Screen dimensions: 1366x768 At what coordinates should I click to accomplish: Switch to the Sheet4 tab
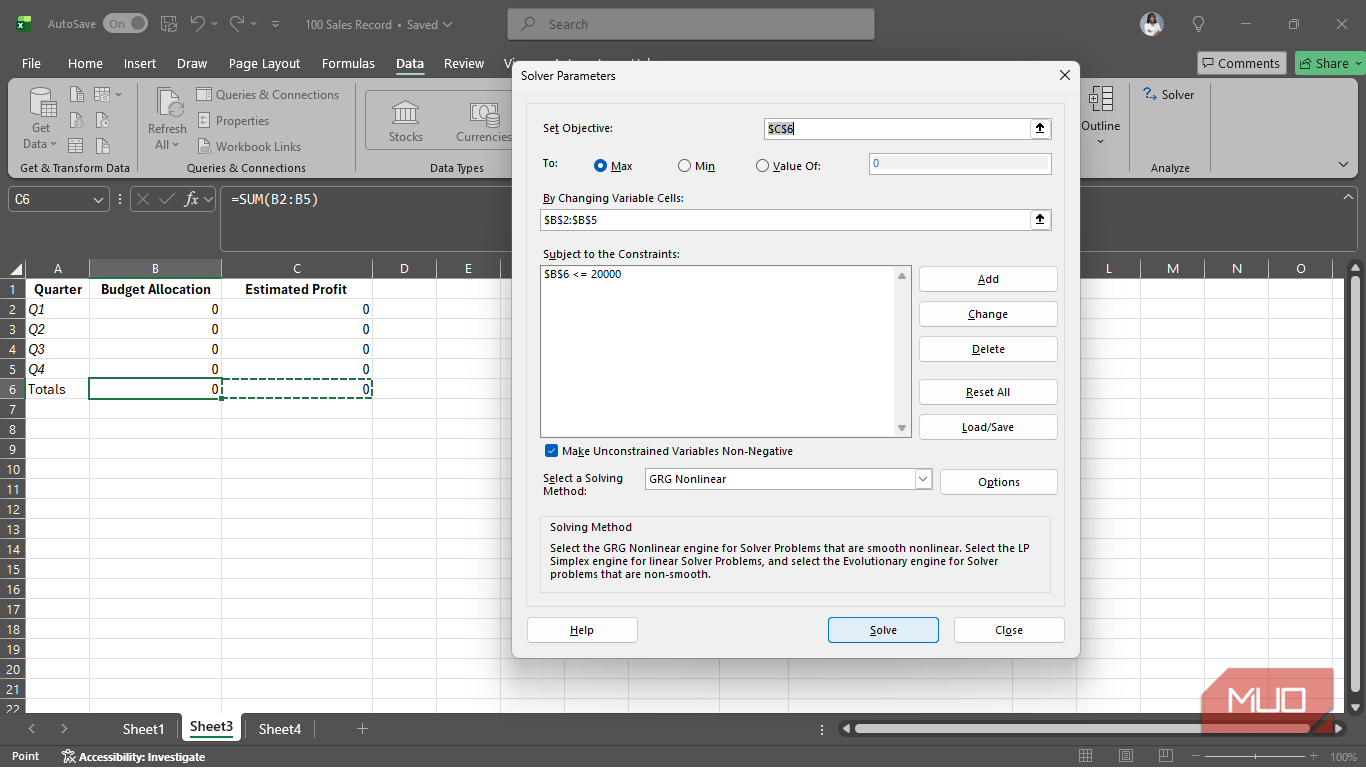pos(279,729)
